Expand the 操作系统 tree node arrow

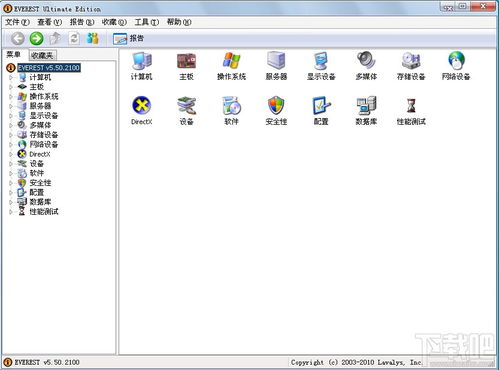click(x=11, y=97)
